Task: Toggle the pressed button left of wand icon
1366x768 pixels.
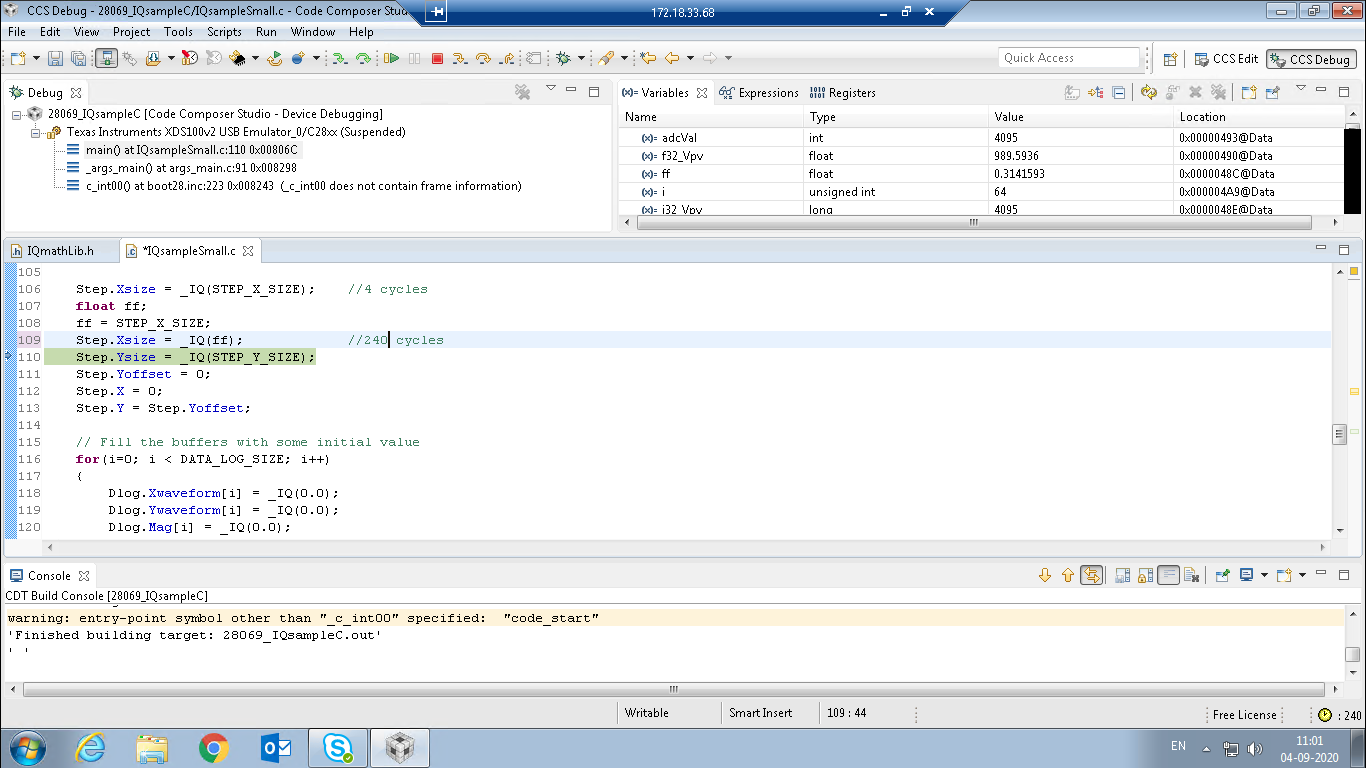Action: [106, 59]
